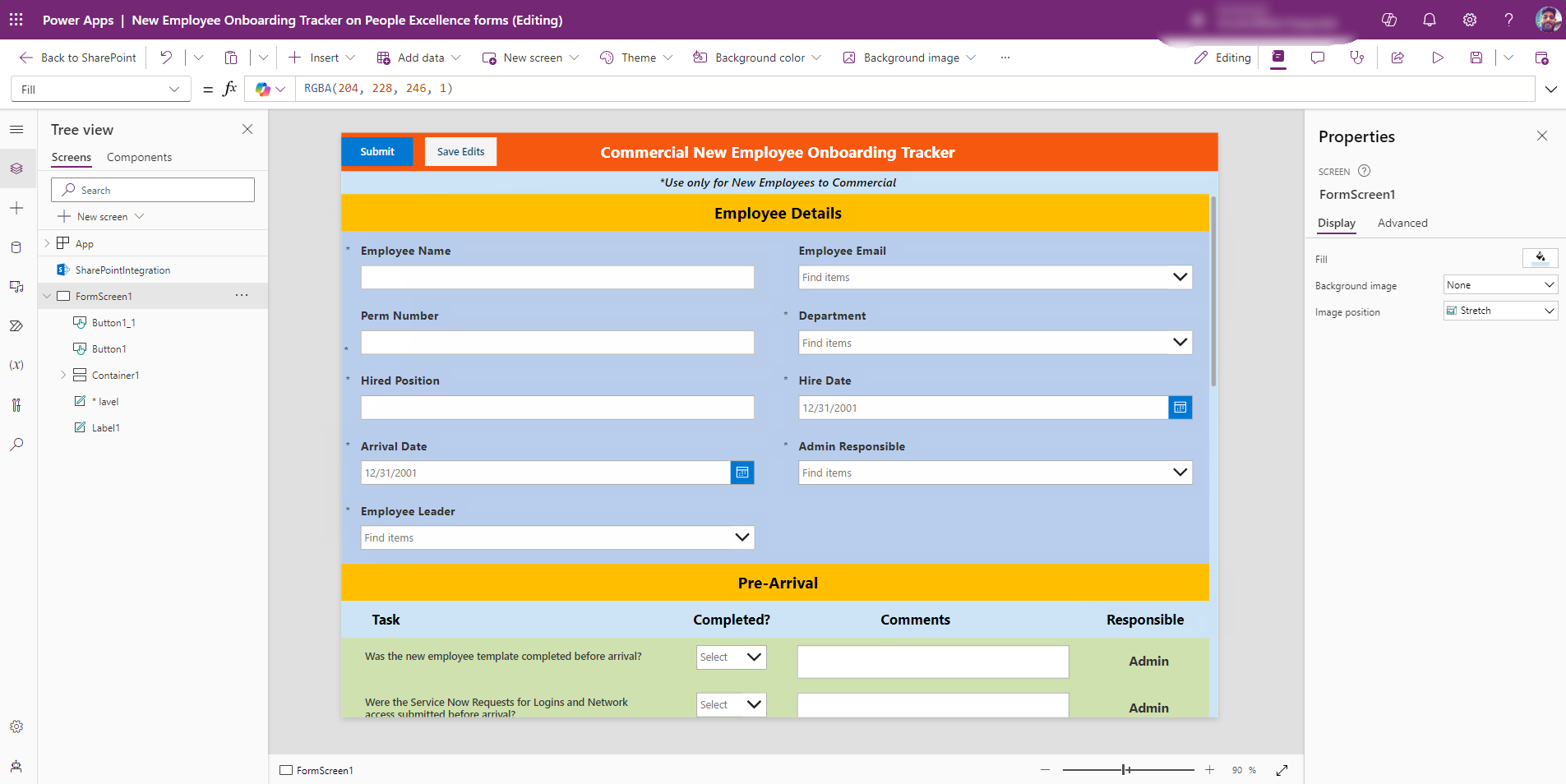This screenshot has width=1566, height=784.
Task: Open the App checker stethoscope icon
Action: pos(1357,58)
